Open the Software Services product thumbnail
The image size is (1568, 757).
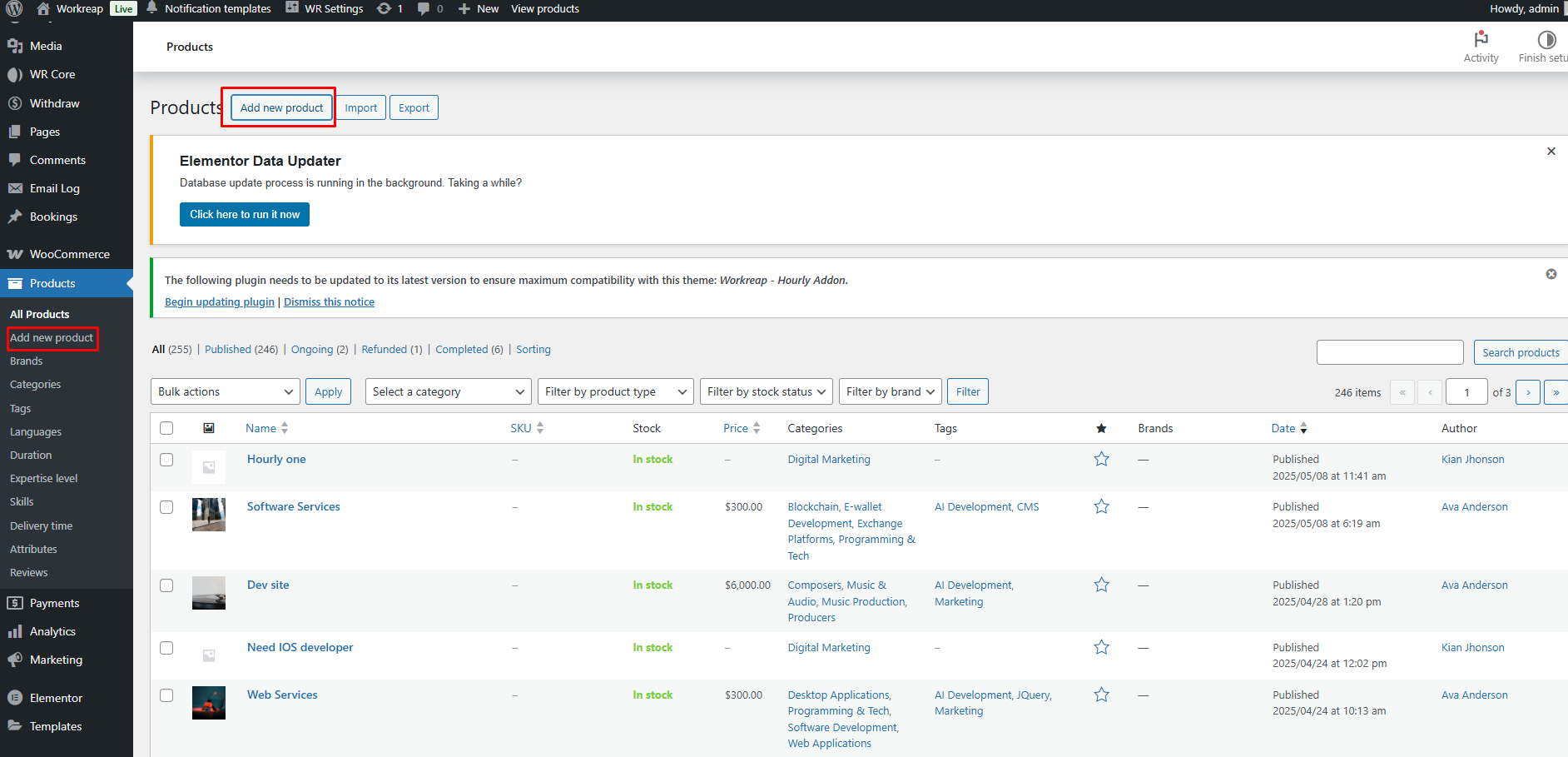click(x=209, y=515)
